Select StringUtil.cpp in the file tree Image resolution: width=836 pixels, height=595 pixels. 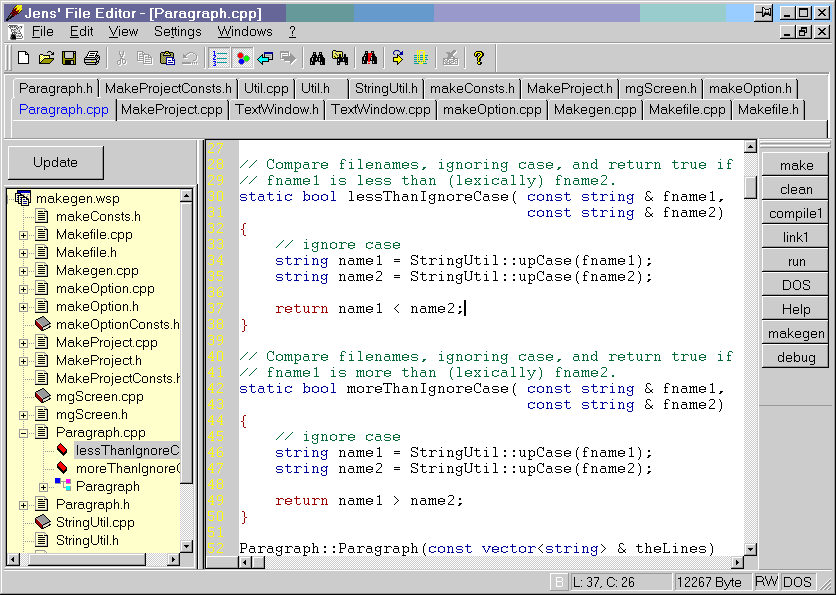pyautogui.click(x=95, y=522)
